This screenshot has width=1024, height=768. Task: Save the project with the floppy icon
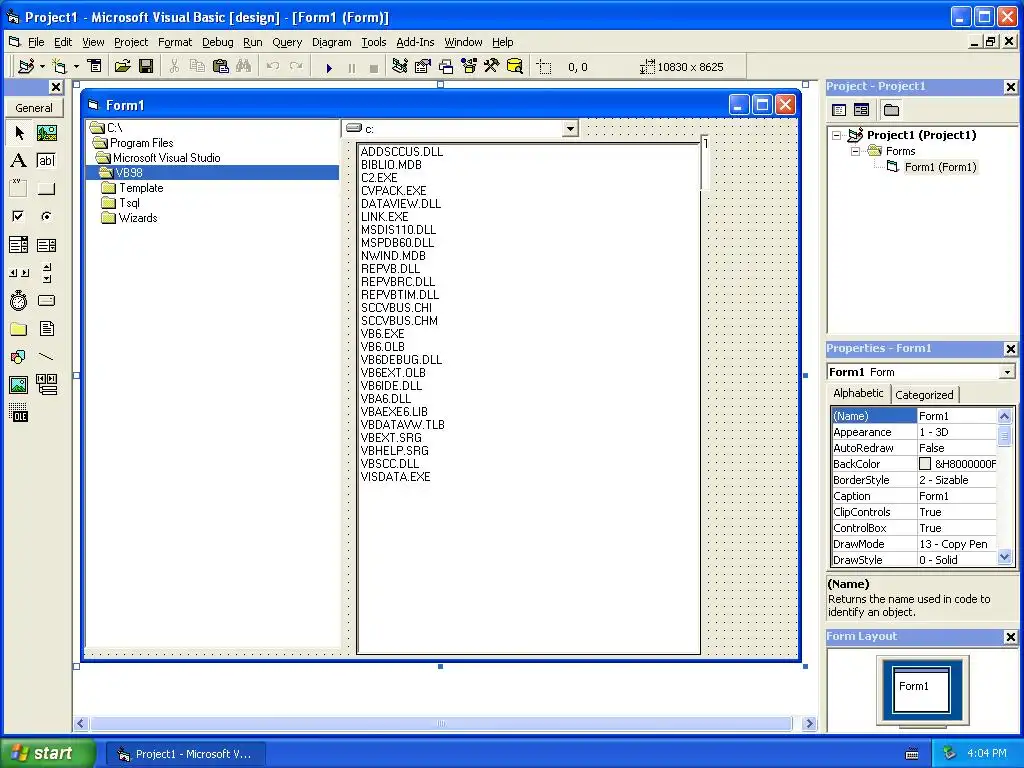146,66
